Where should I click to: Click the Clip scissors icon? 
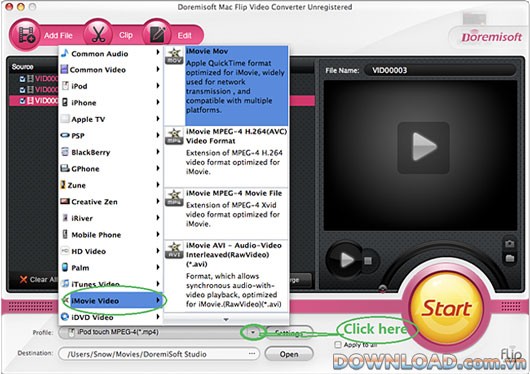(98, 34)
